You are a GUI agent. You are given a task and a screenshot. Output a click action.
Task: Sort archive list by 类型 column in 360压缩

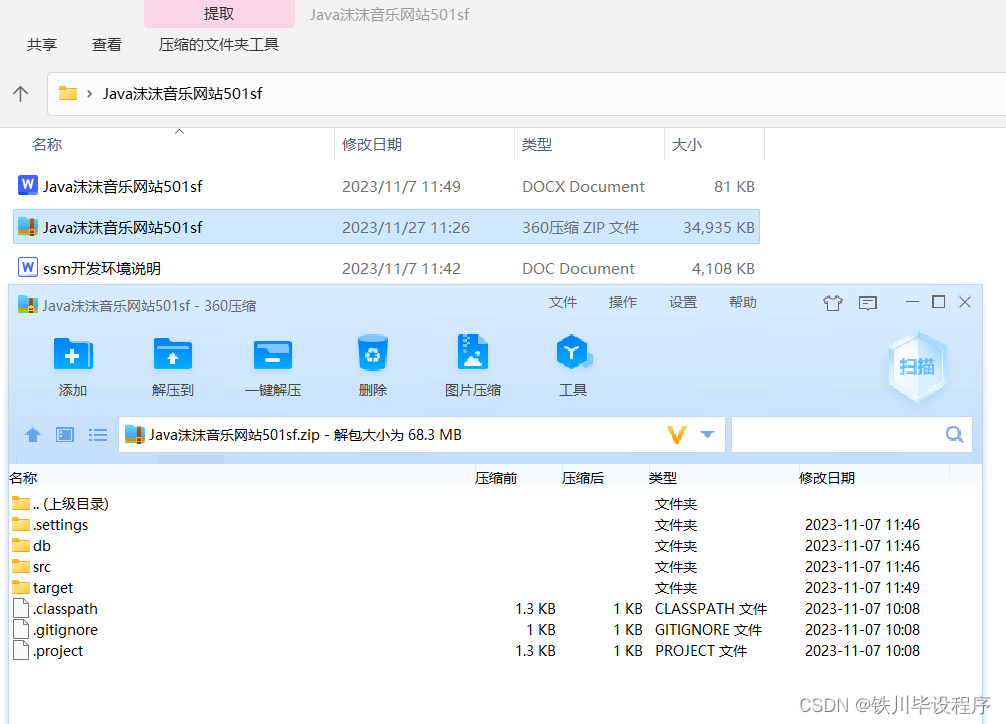tap(663, 478)
